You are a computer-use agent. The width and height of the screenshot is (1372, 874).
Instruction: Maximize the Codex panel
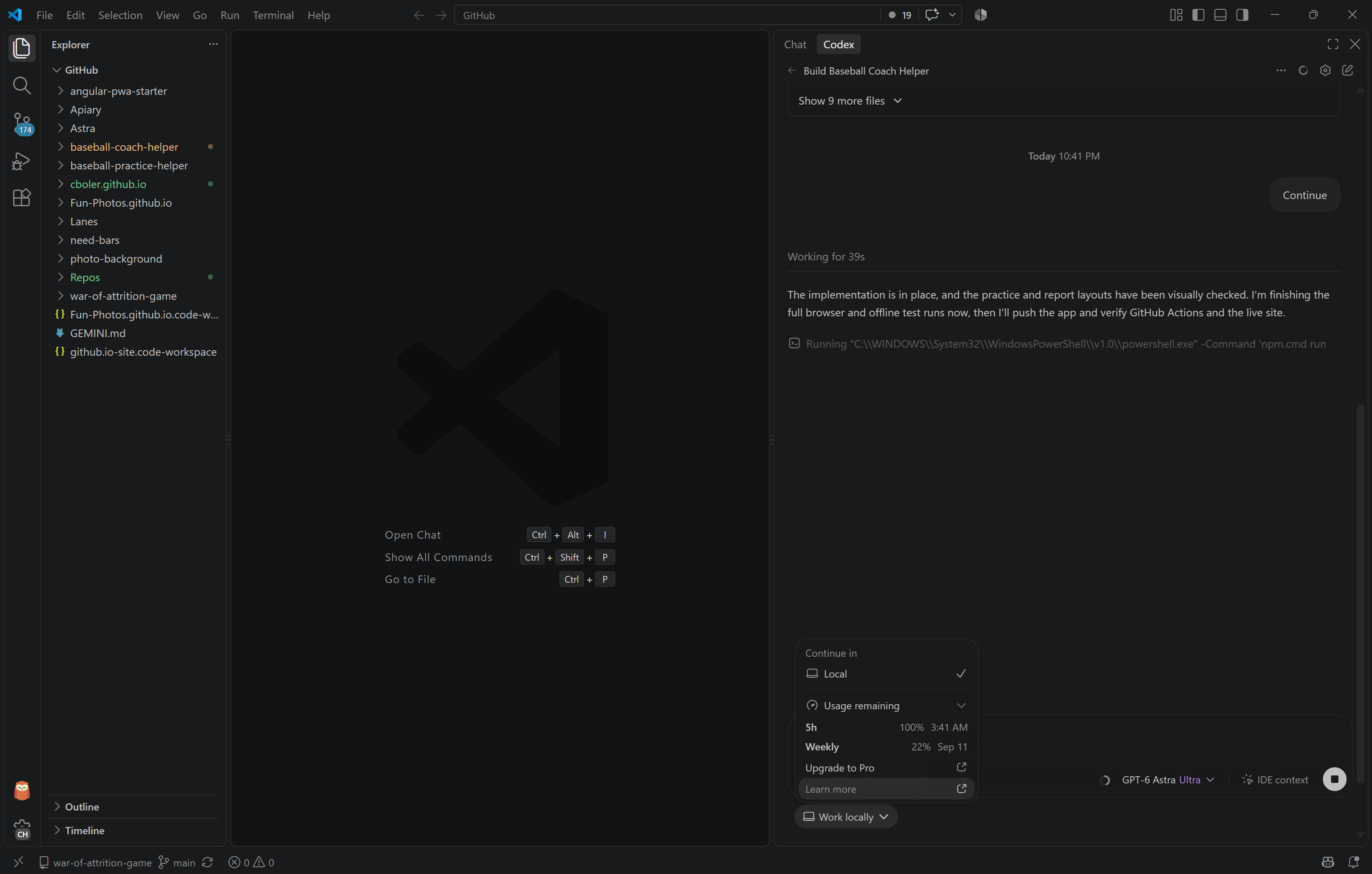point(1333,44)
